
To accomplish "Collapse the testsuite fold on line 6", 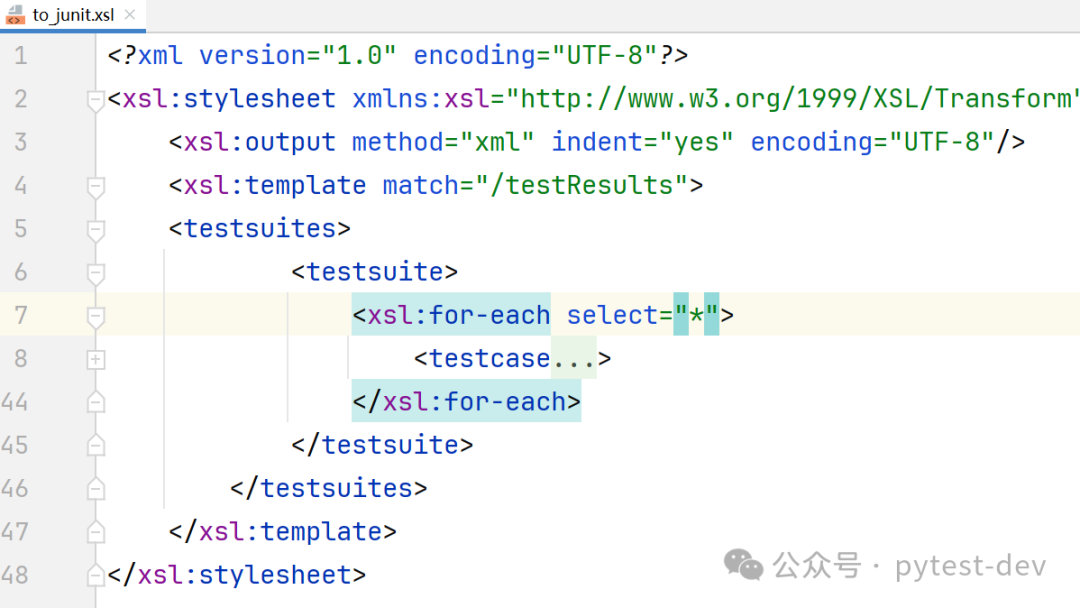I will tap(96, 274).
